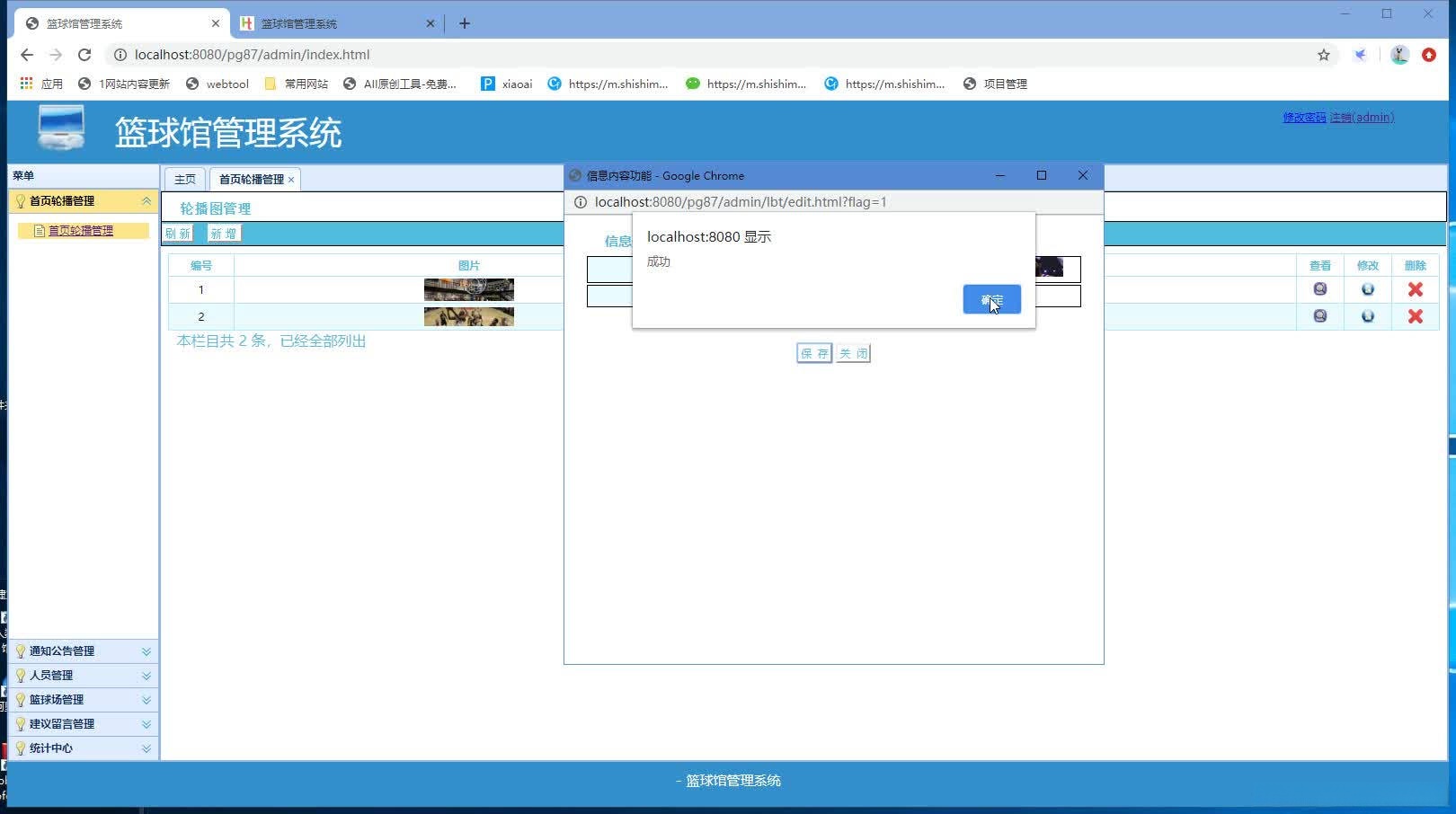Click the site info icon in main address bar
This screenshot has height=814, width=1456.
click(x=120, y=55)
